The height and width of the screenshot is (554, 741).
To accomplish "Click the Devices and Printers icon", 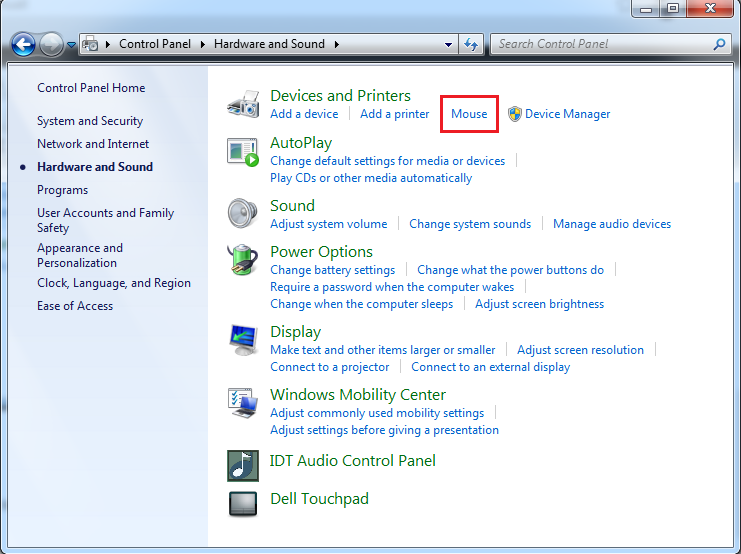I will pyautogui.click(x=244, y=104).
